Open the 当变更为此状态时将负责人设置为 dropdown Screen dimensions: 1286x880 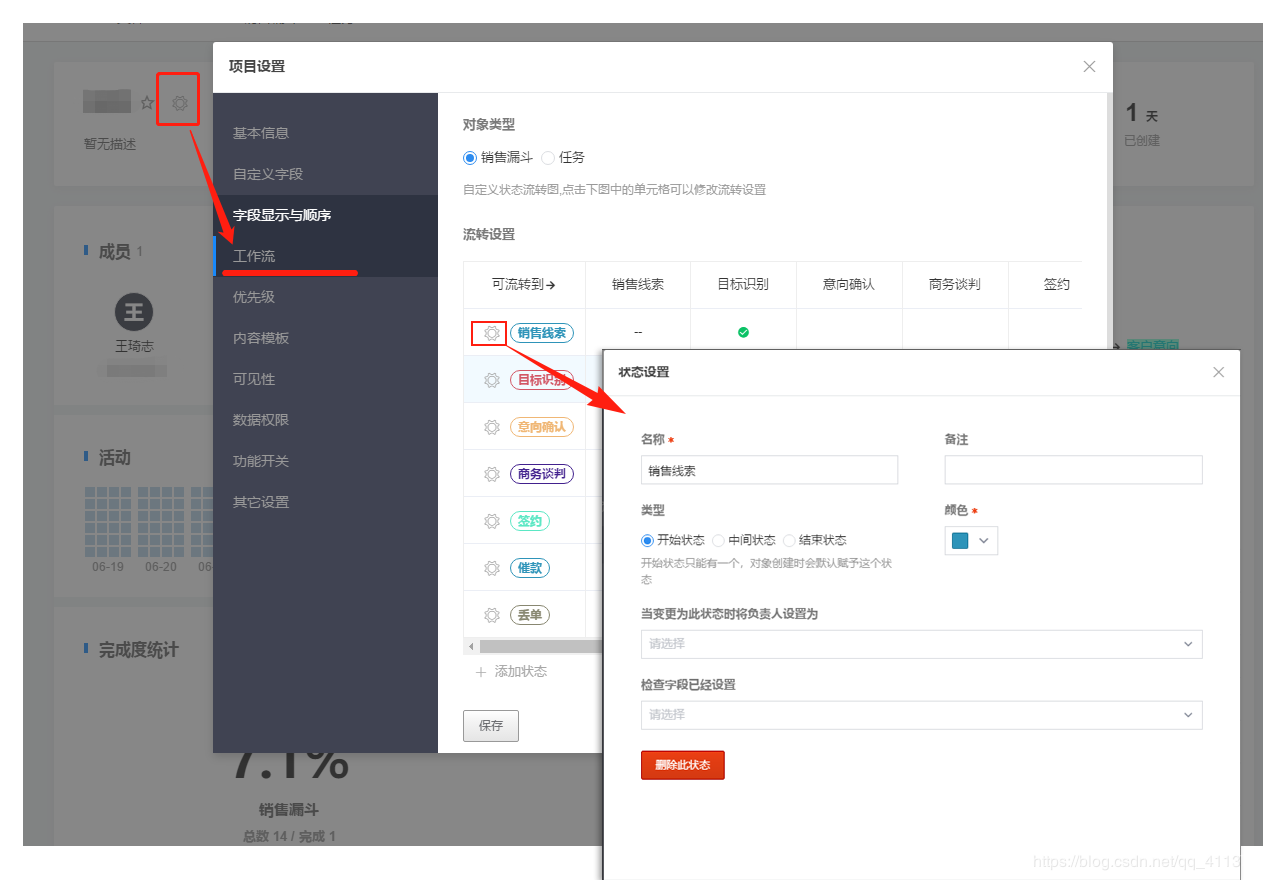[921, 644]
